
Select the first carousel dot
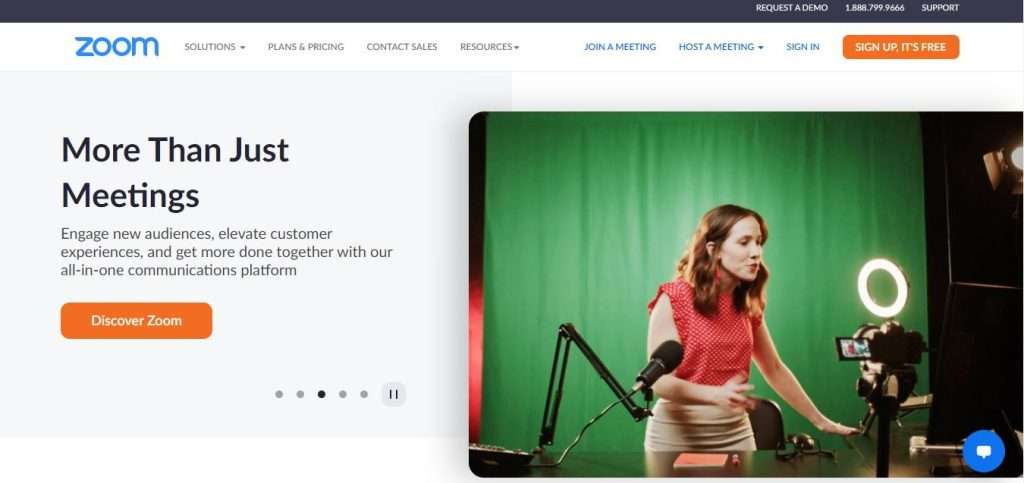tap(279, 394)
